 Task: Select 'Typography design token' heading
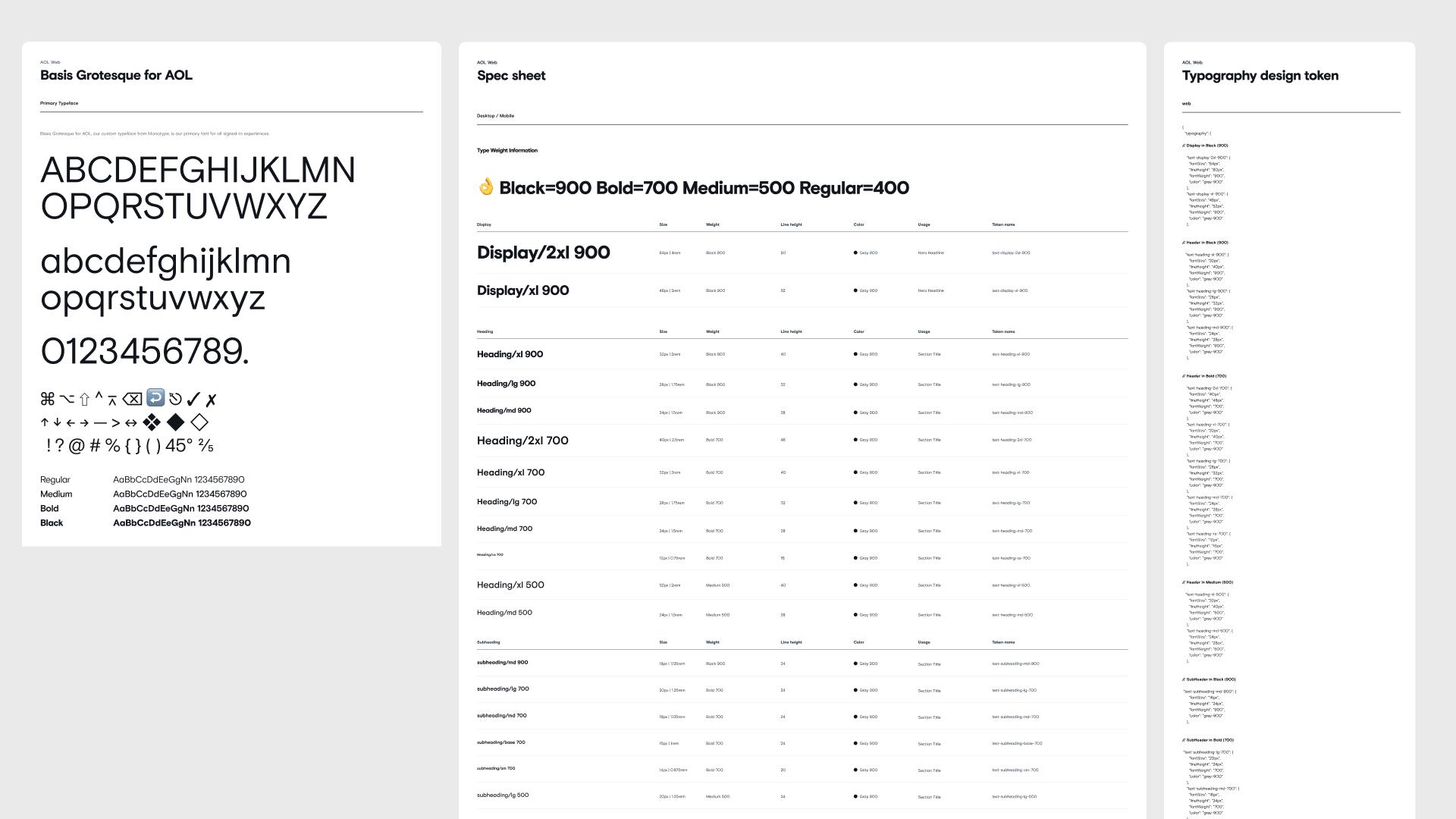point(1260,76)
